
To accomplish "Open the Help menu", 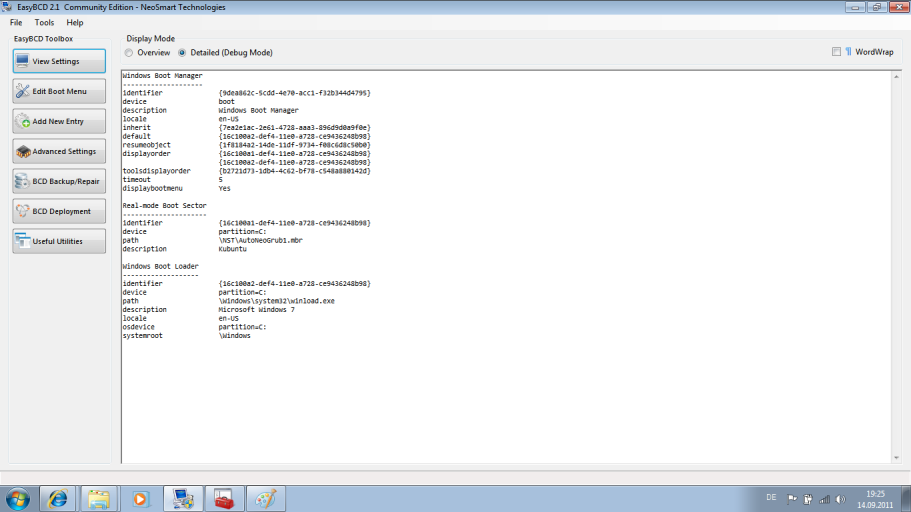I will click(74, 23).
